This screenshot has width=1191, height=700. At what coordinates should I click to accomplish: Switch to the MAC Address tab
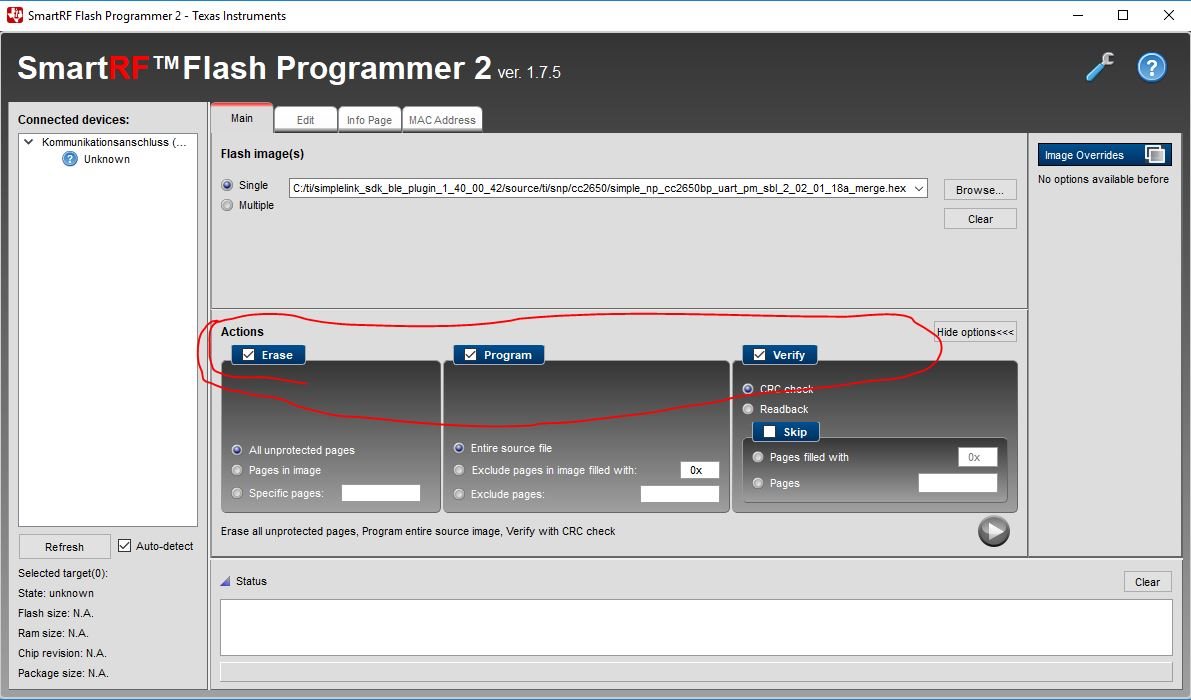click(442, 119)
